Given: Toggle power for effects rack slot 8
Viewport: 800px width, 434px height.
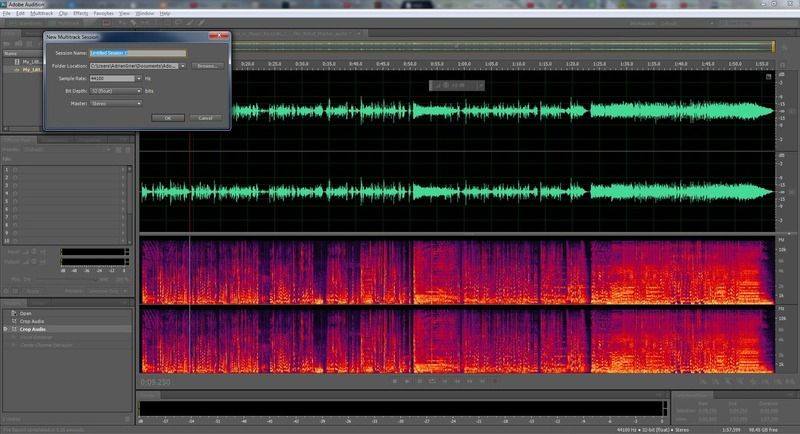Looking at the screenshot, I should [x=15, y=225].
